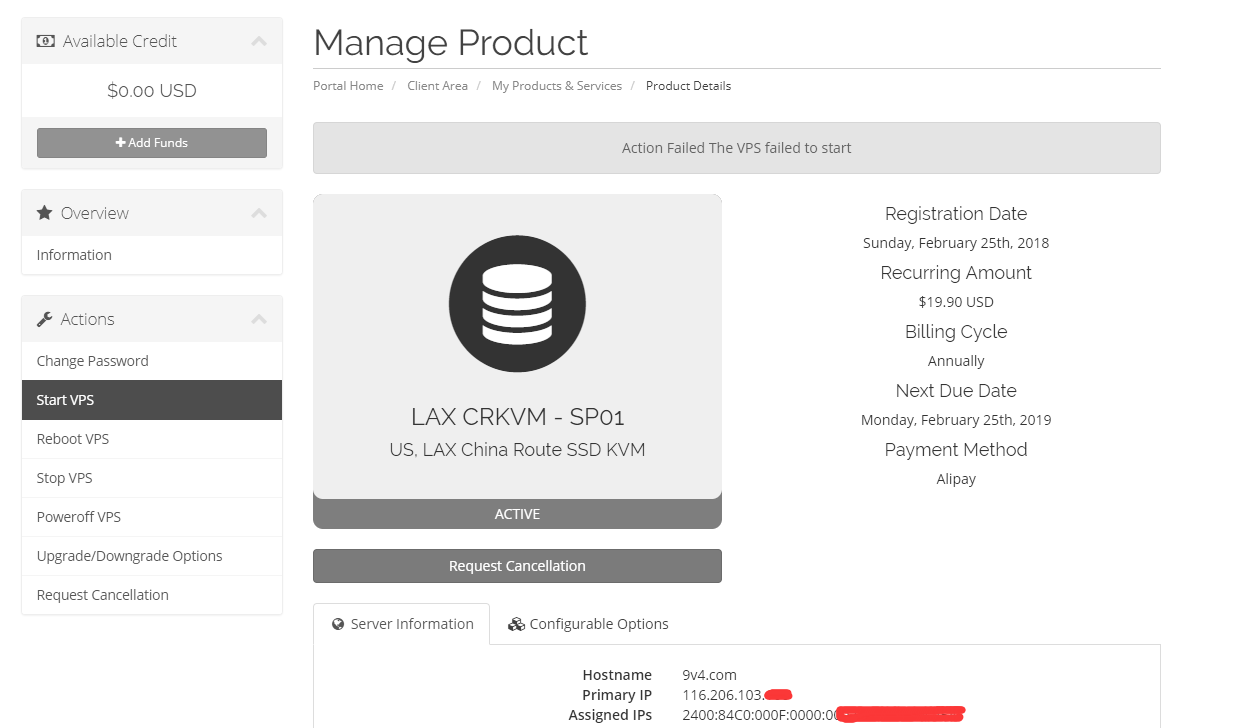Select Stop VPS action
1258x728 pixels.
click(64, 478)
